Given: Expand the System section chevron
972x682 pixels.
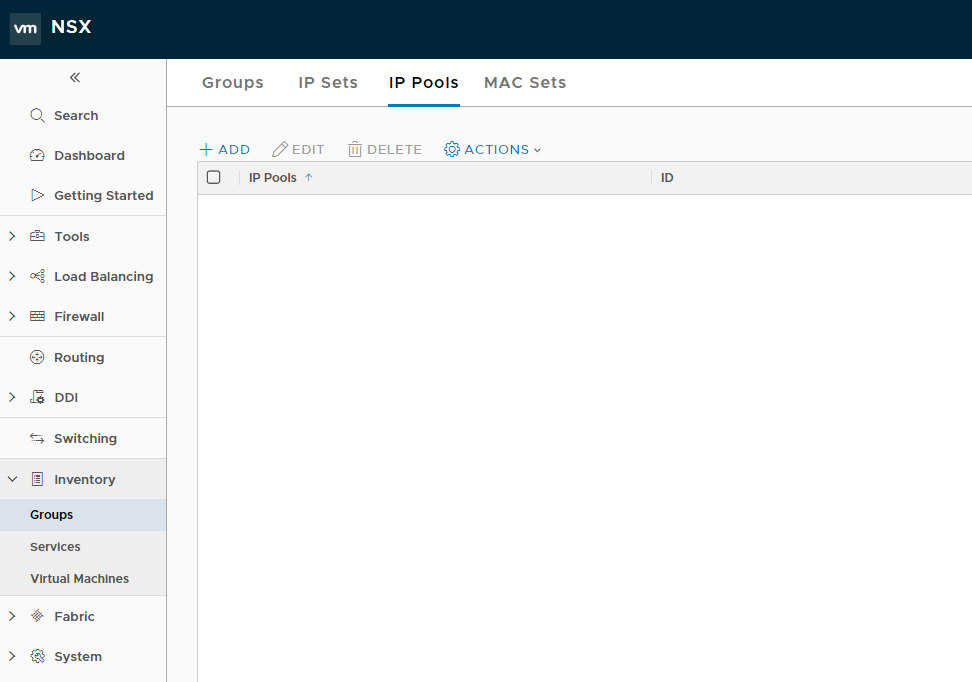Looking at the screenshot, I should (12, 657).
